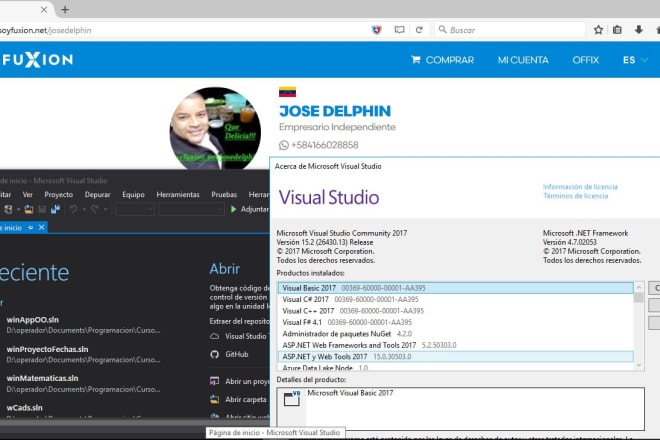
Task: Click the Venezuela flag icon
Action: coord(287,92)
